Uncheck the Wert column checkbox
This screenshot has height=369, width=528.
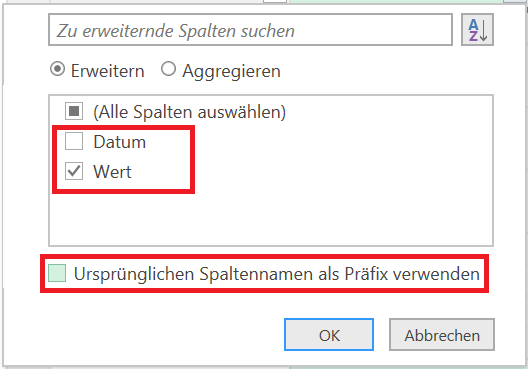click(x=74, y=171)
